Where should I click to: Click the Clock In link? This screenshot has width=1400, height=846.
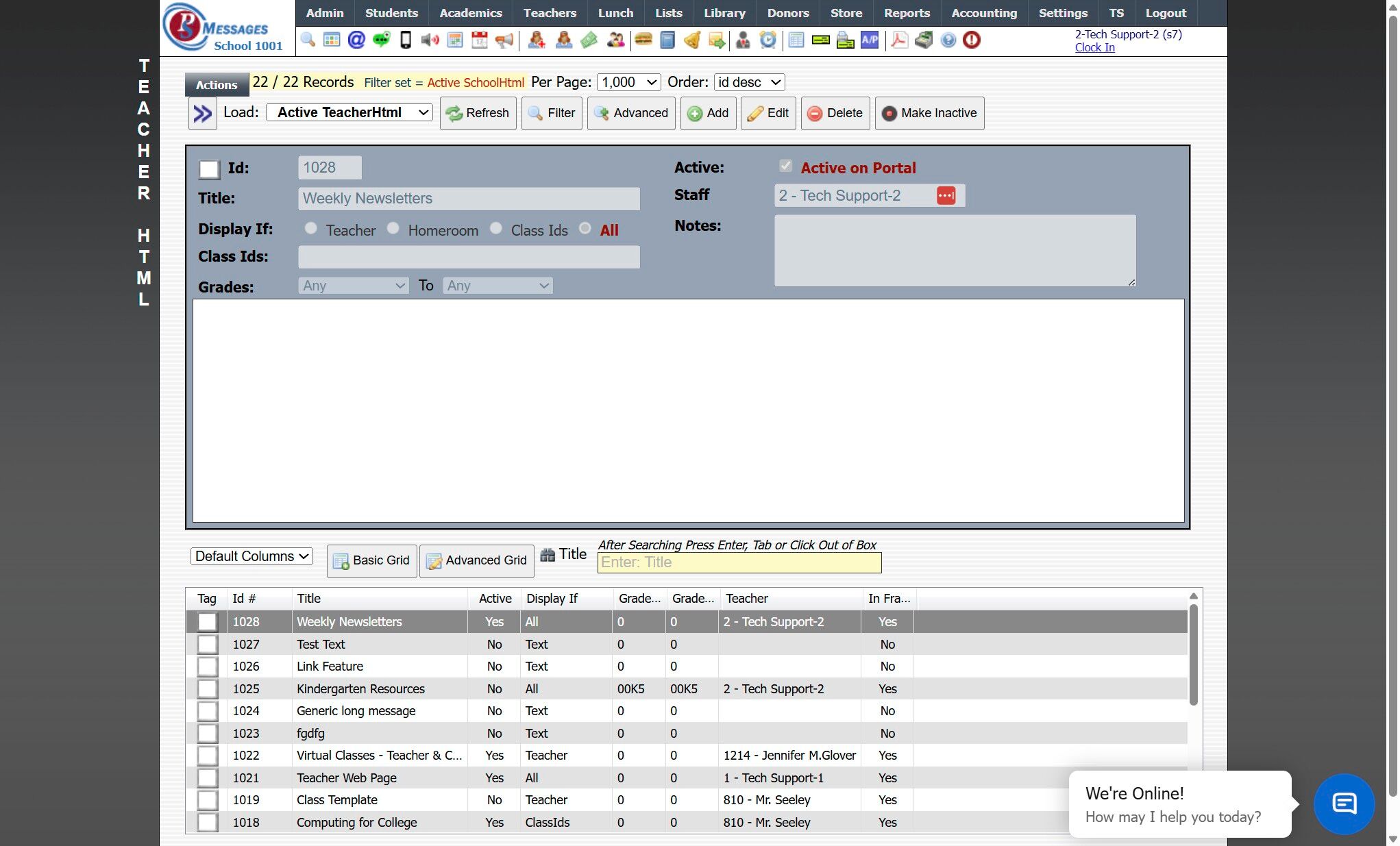coord(1094,47)
